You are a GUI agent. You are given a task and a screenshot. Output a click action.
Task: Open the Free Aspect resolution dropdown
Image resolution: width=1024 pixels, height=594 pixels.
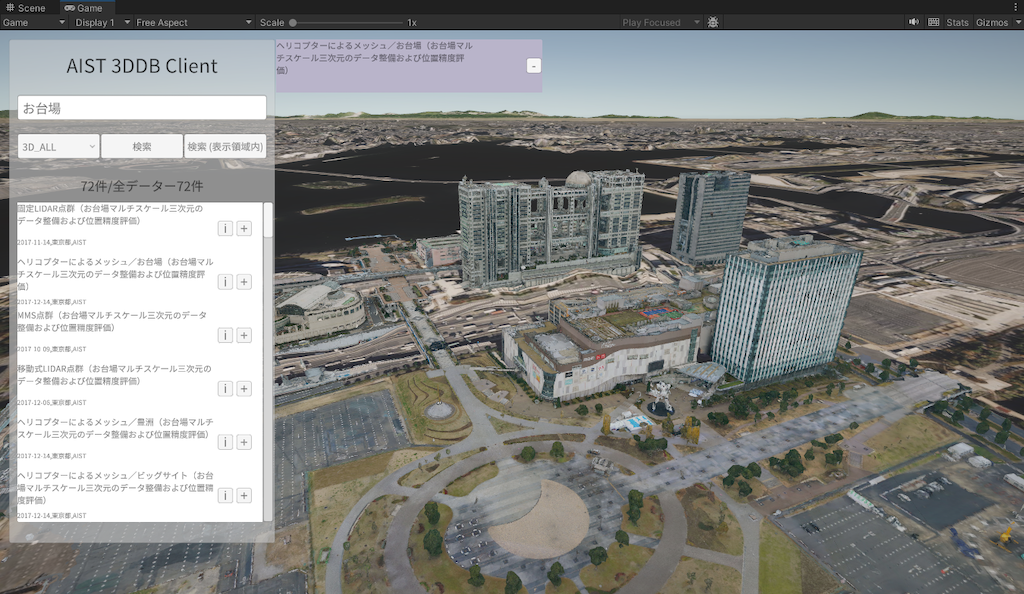[194, 22]
